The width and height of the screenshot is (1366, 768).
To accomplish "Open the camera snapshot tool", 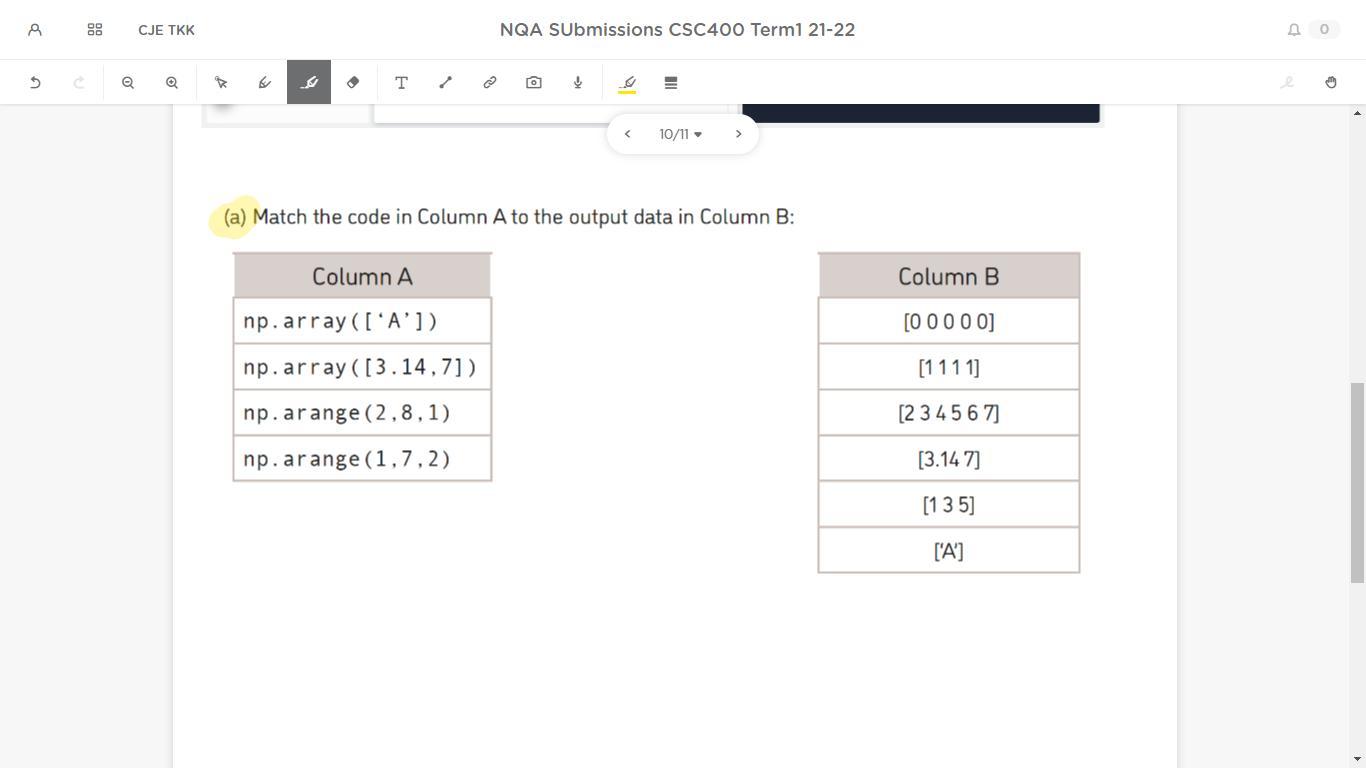I will [x=534, y=83].
